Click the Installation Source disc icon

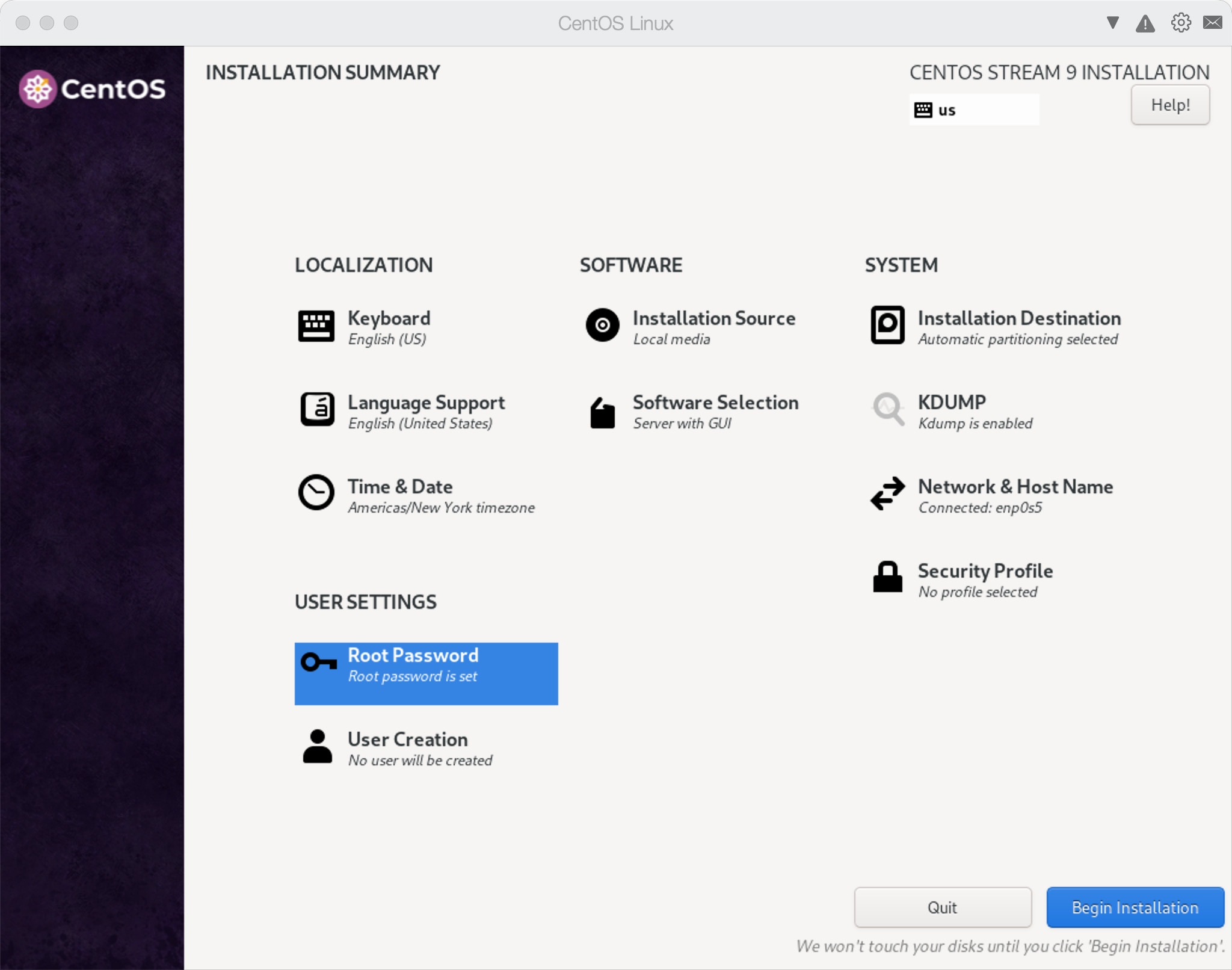coord(602,326)
